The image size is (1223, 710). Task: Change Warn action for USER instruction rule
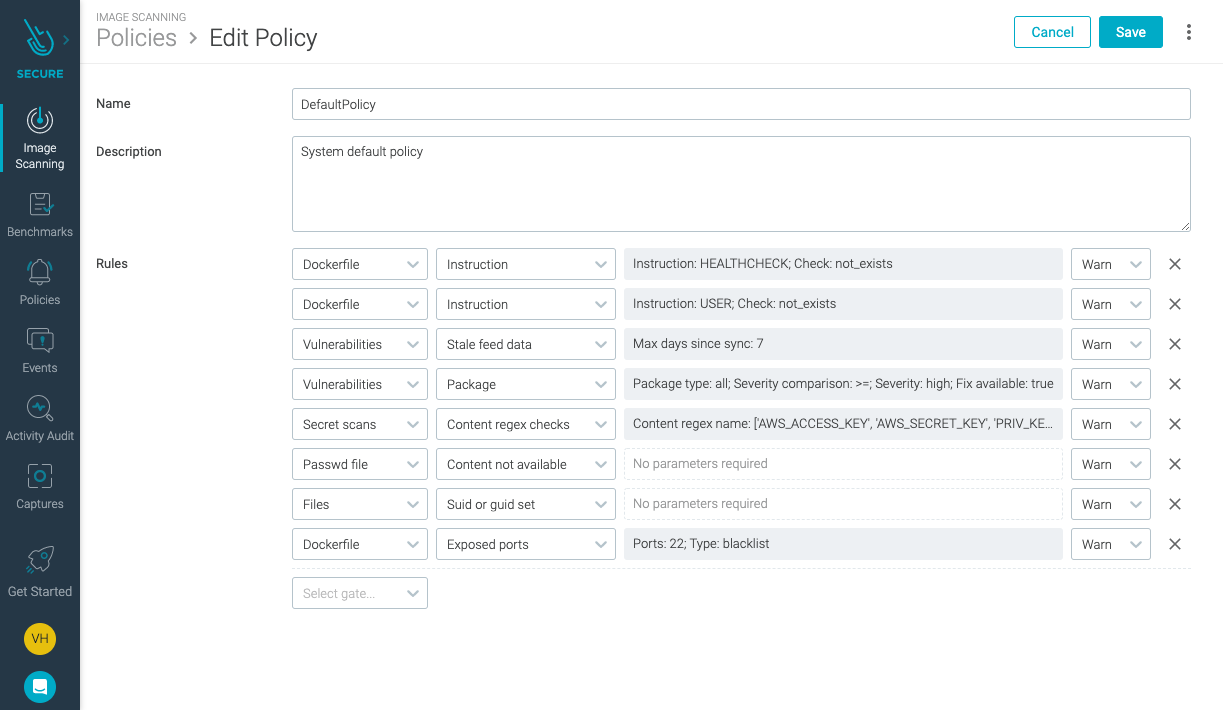click(1111, 304)
